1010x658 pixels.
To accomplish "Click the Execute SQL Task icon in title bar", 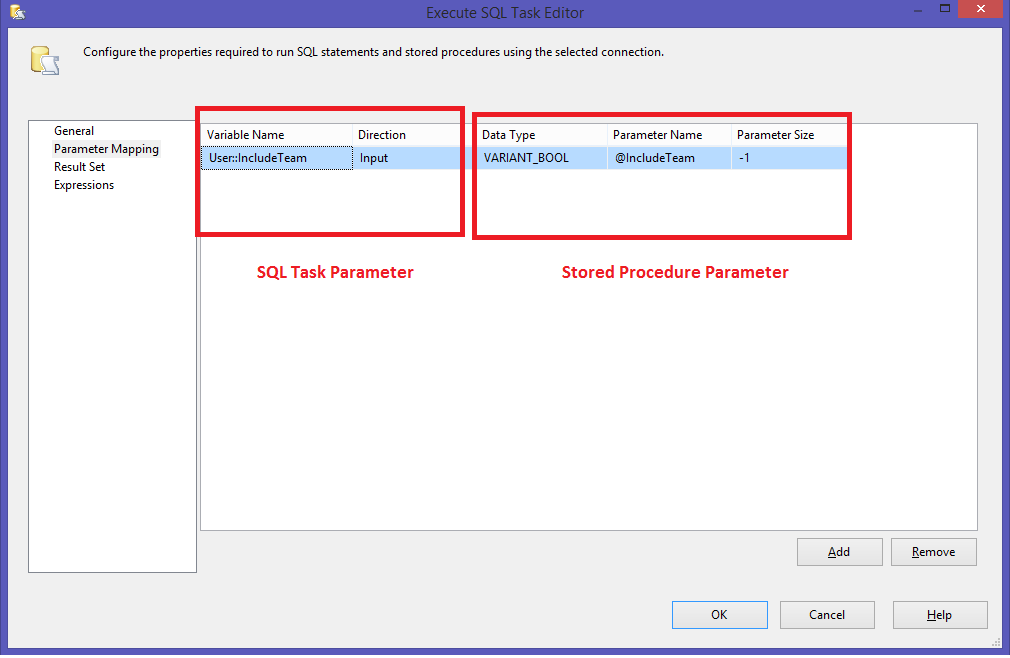I will coord(16,9).
